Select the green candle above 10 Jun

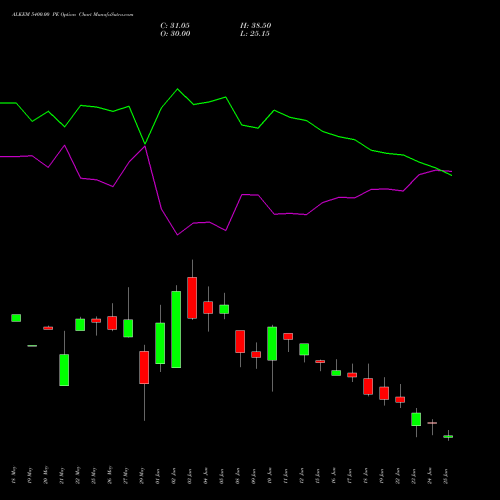tap(272, 344)
